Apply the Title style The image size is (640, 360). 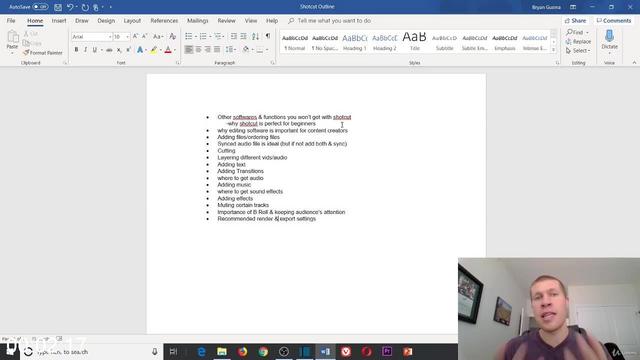tap(414, 42)
